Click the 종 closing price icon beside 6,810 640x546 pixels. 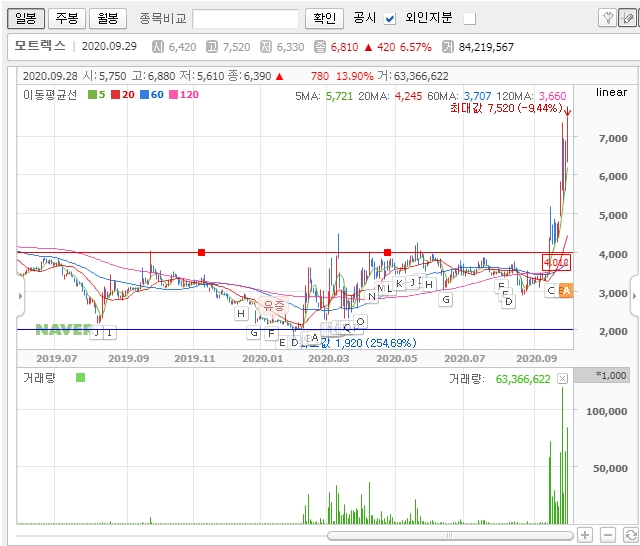pos(320,47)
